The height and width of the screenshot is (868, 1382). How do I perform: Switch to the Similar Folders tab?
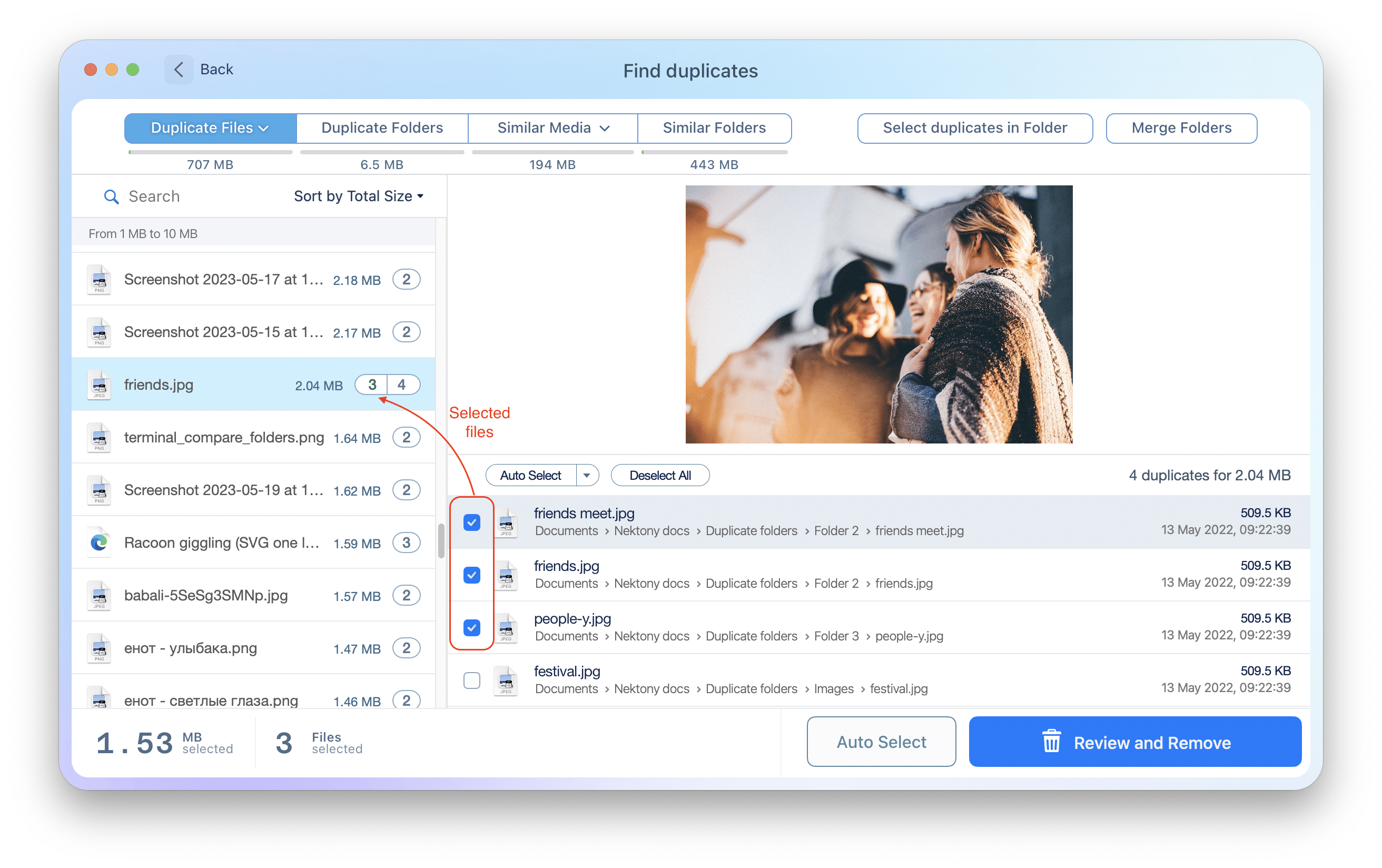pos(715,128)
